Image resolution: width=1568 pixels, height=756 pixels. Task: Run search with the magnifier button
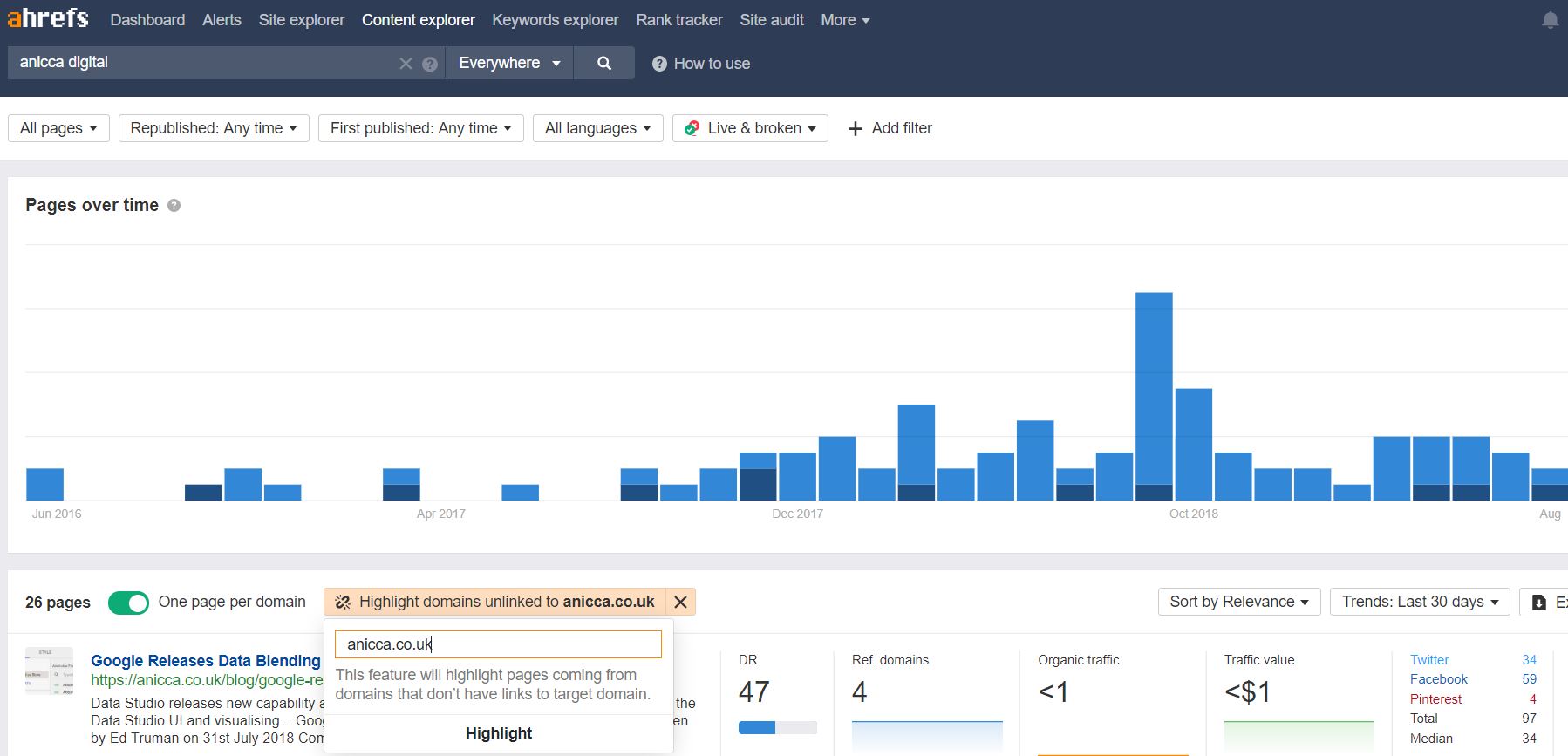604,63
